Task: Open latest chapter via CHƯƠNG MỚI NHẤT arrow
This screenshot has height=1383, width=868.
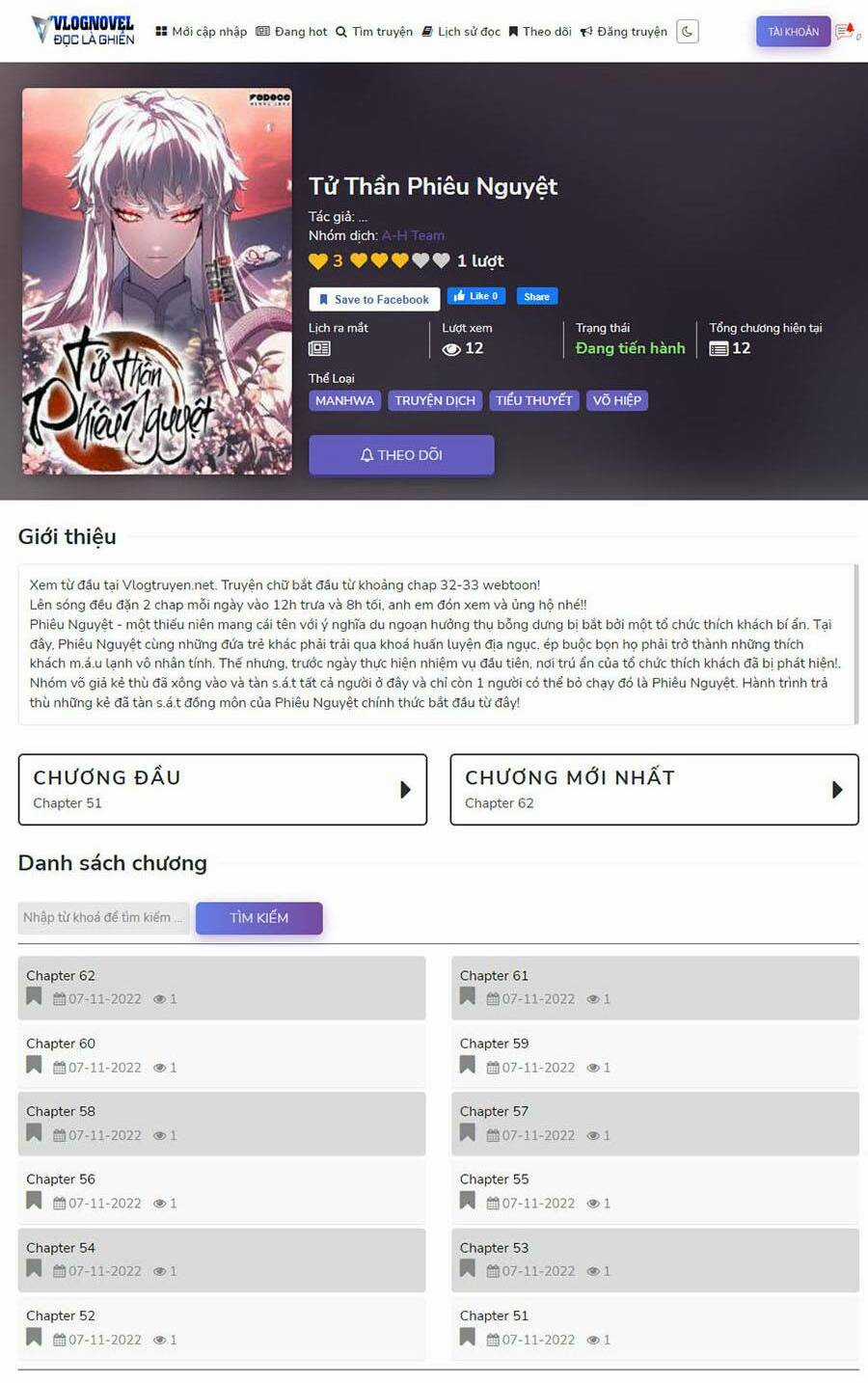Action: (x=836, y=790)
